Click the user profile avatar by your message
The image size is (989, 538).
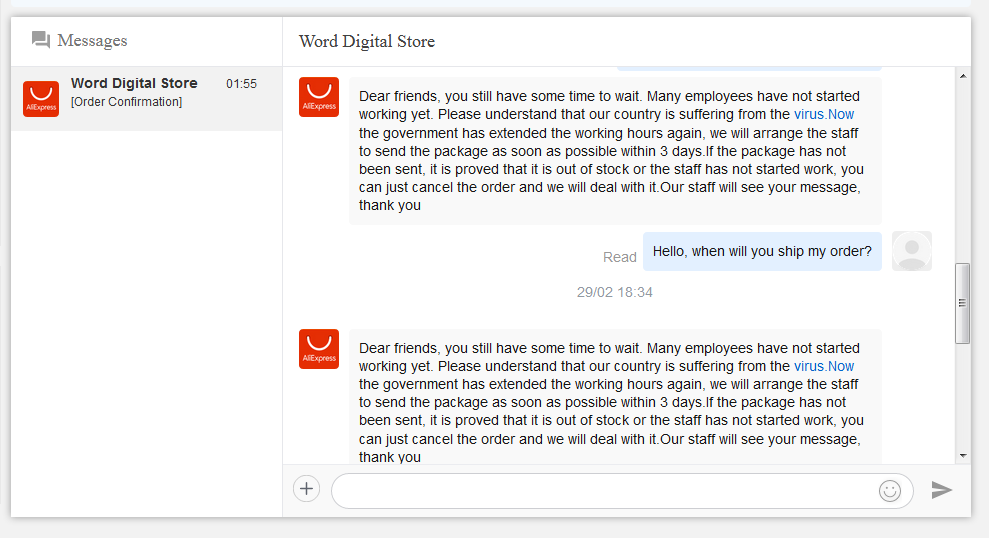(911, 251)
